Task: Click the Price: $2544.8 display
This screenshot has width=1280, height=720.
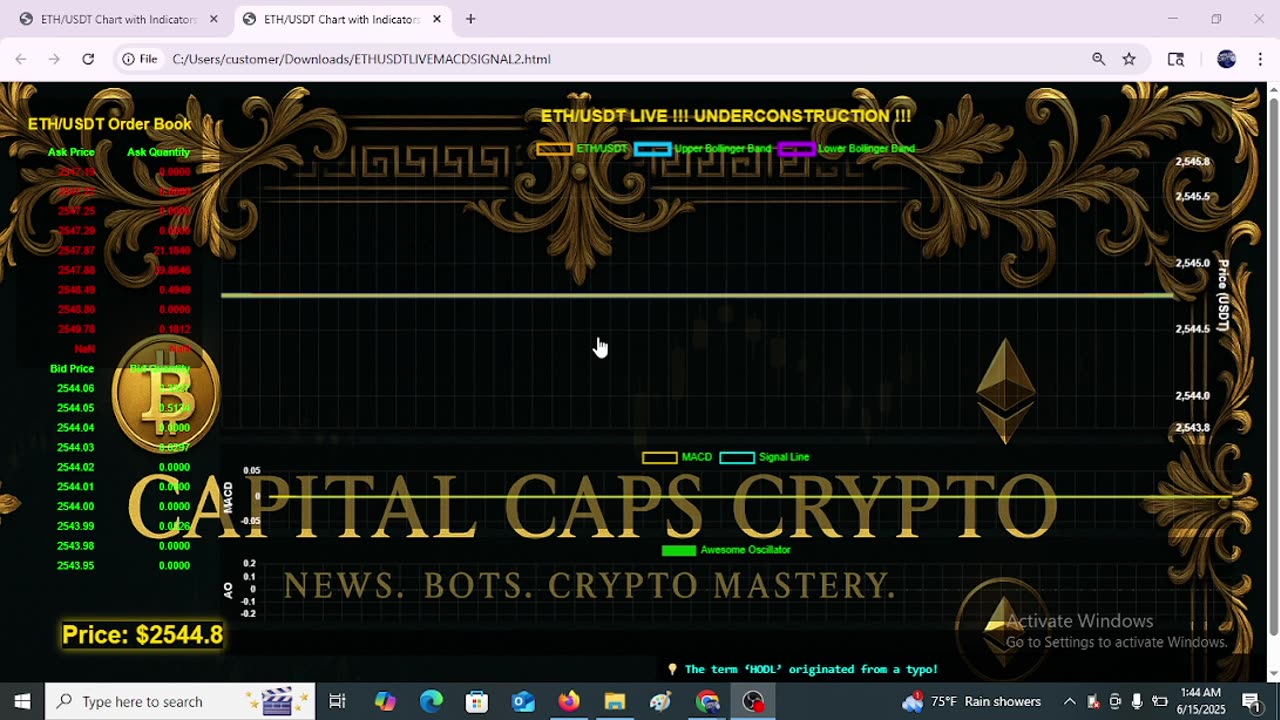Action: click(142, 635)
